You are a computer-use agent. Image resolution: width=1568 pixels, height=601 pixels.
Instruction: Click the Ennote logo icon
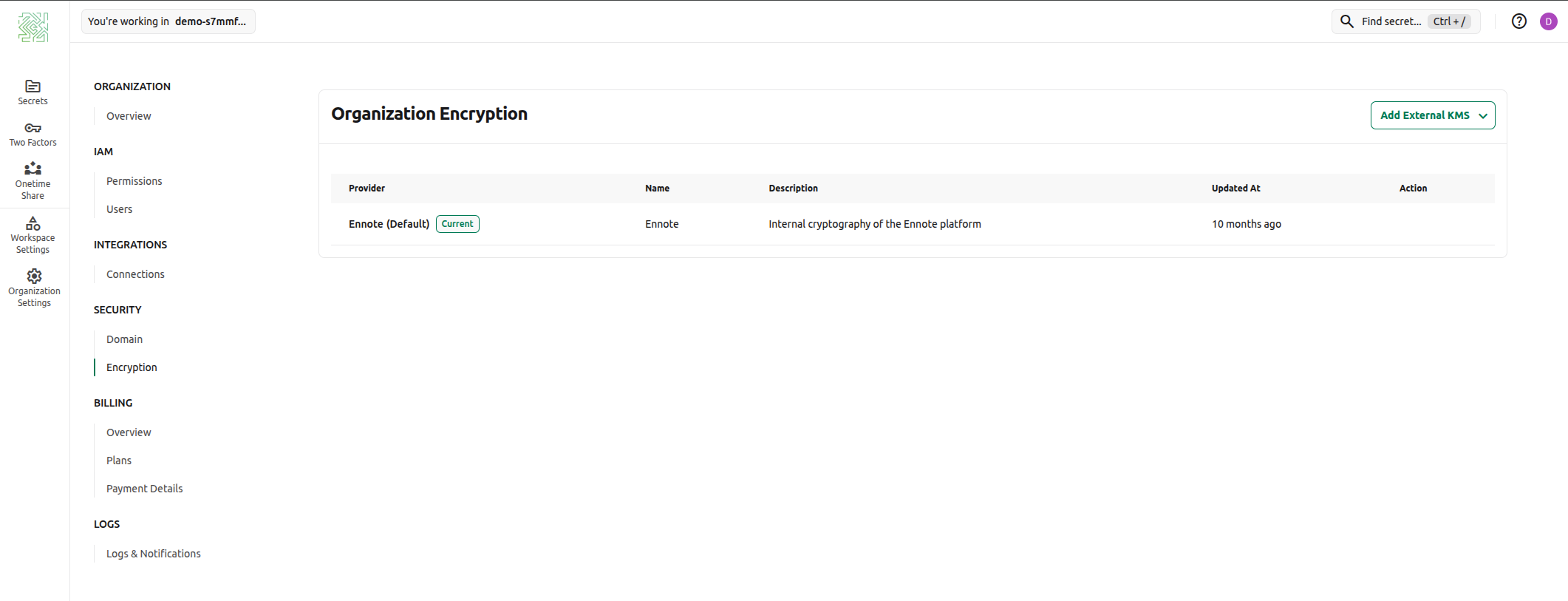(x=33, y=27)
